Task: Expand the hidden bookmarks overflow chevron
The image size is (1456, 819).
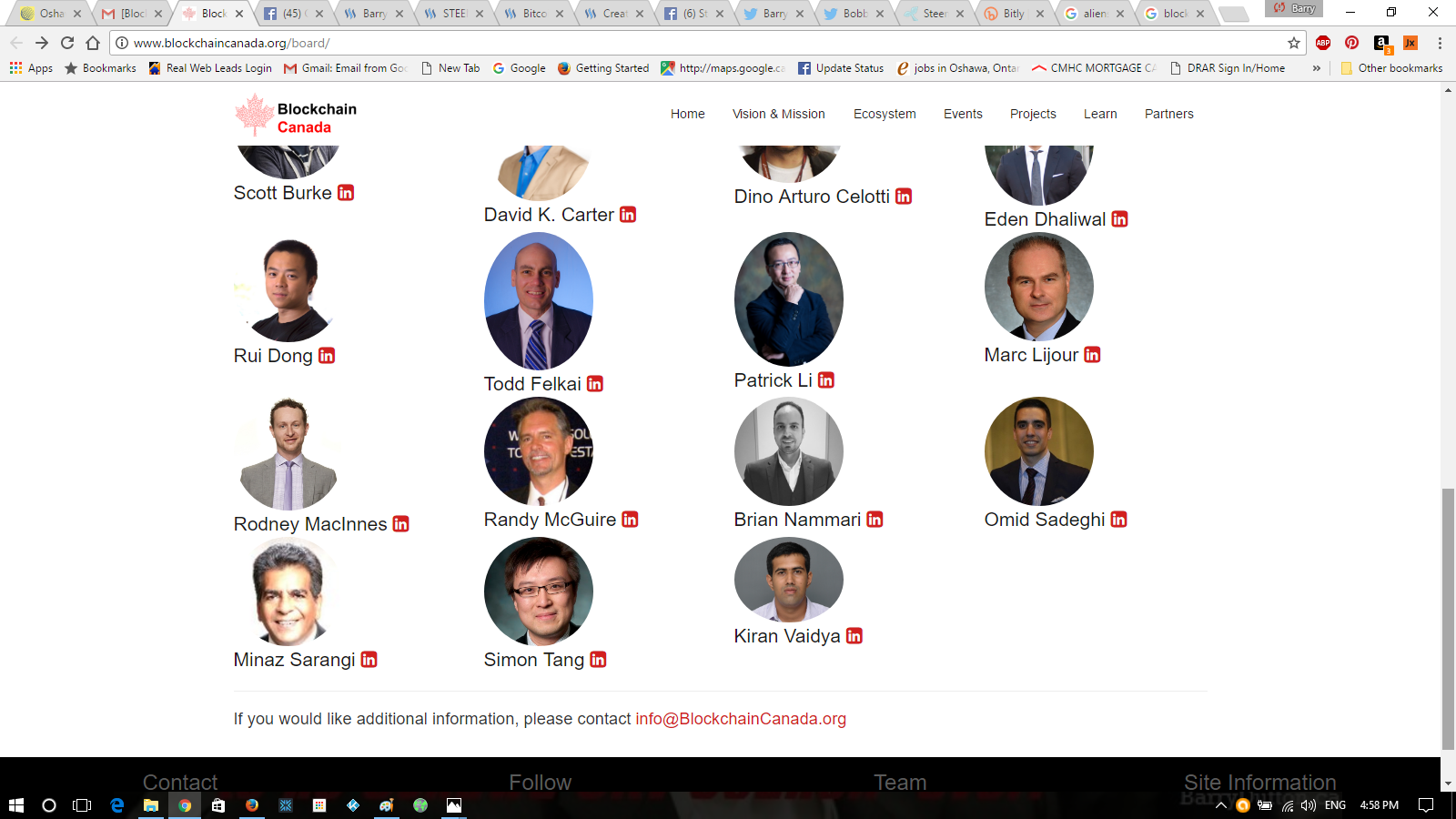Action: point(1316,68)
